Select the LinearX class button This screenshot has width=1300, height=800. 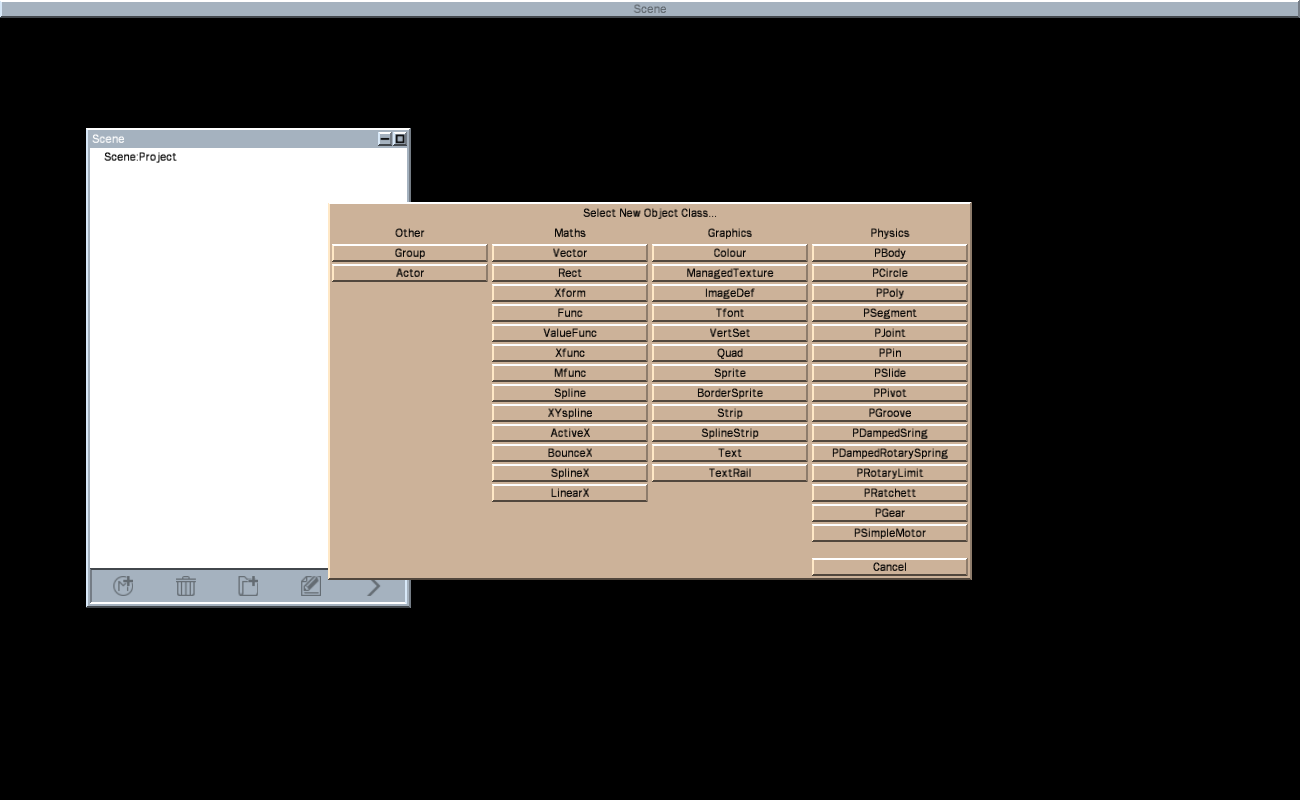[x=569, y=493]
